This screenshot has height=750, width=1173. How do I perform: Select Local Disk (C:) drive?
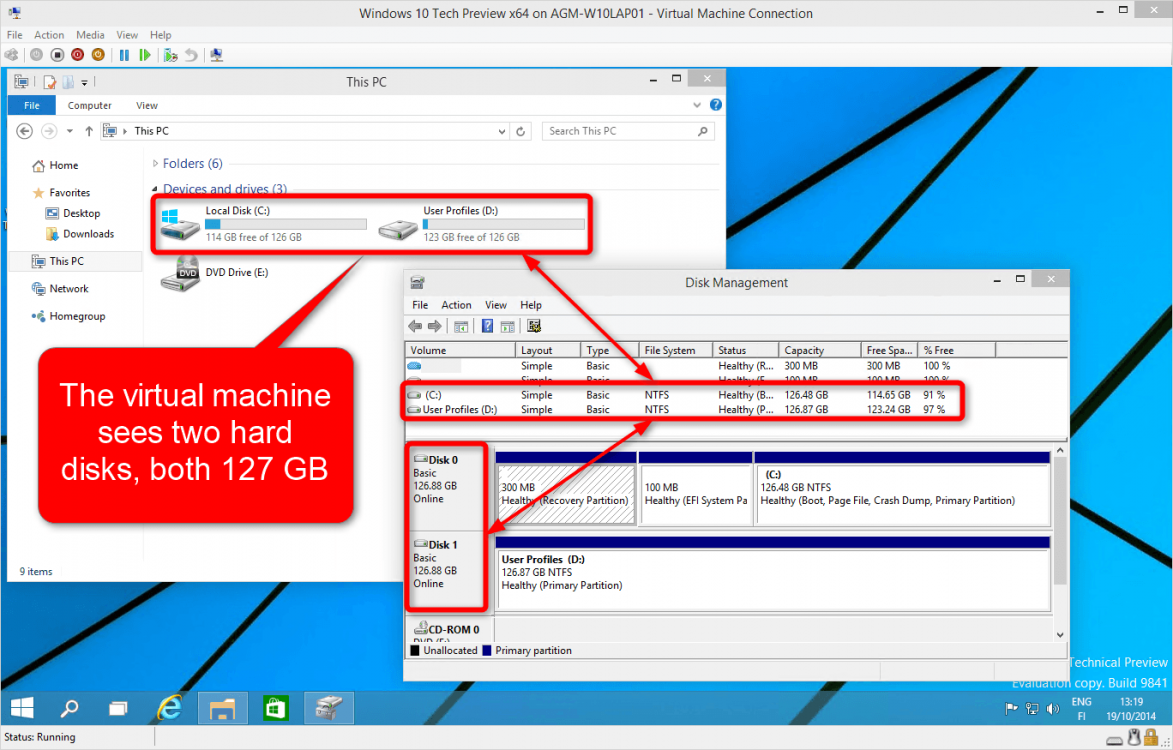pos(263,224)
